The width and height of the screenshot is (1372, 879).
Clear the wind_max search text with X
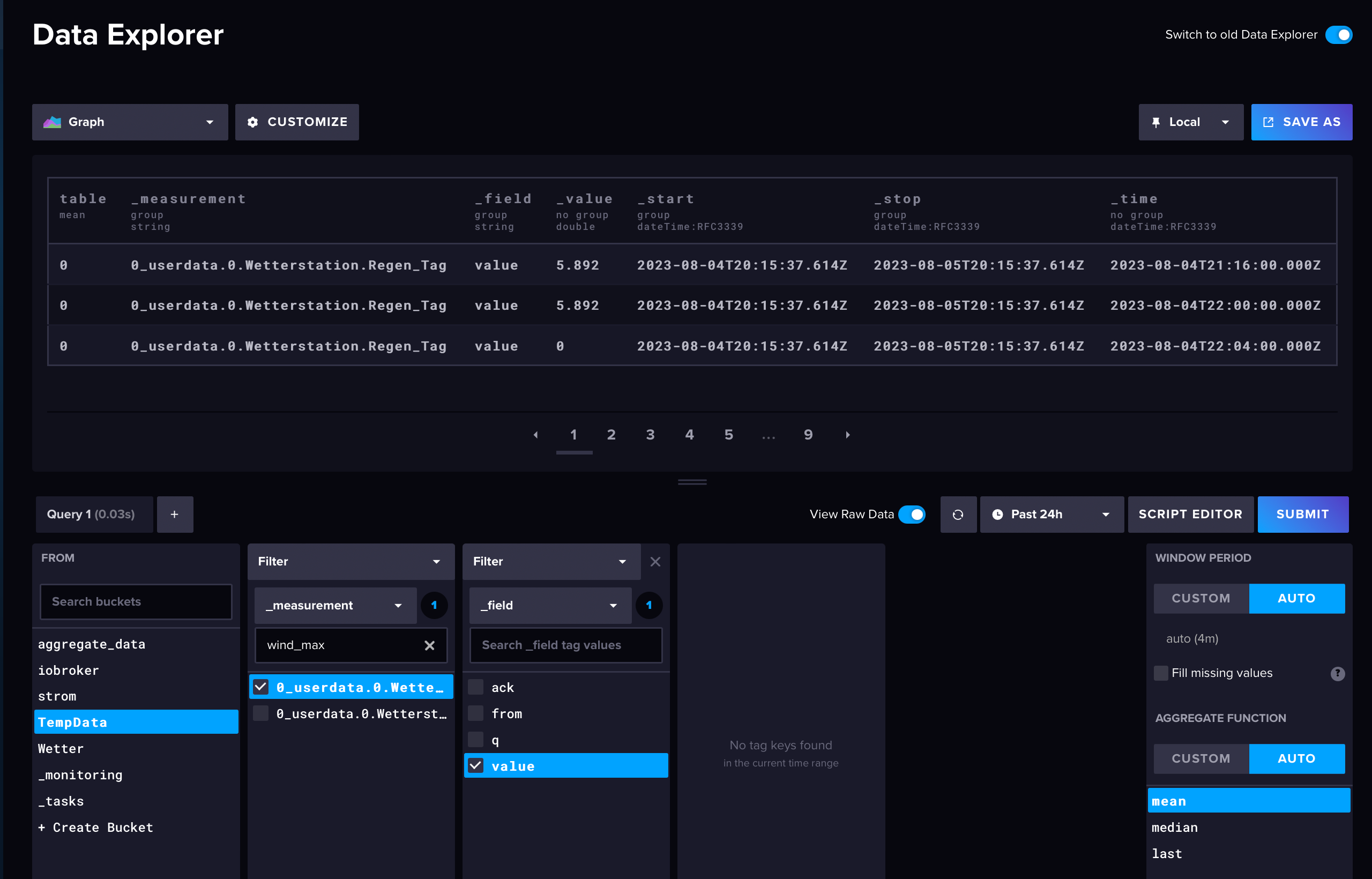(429, 645)
